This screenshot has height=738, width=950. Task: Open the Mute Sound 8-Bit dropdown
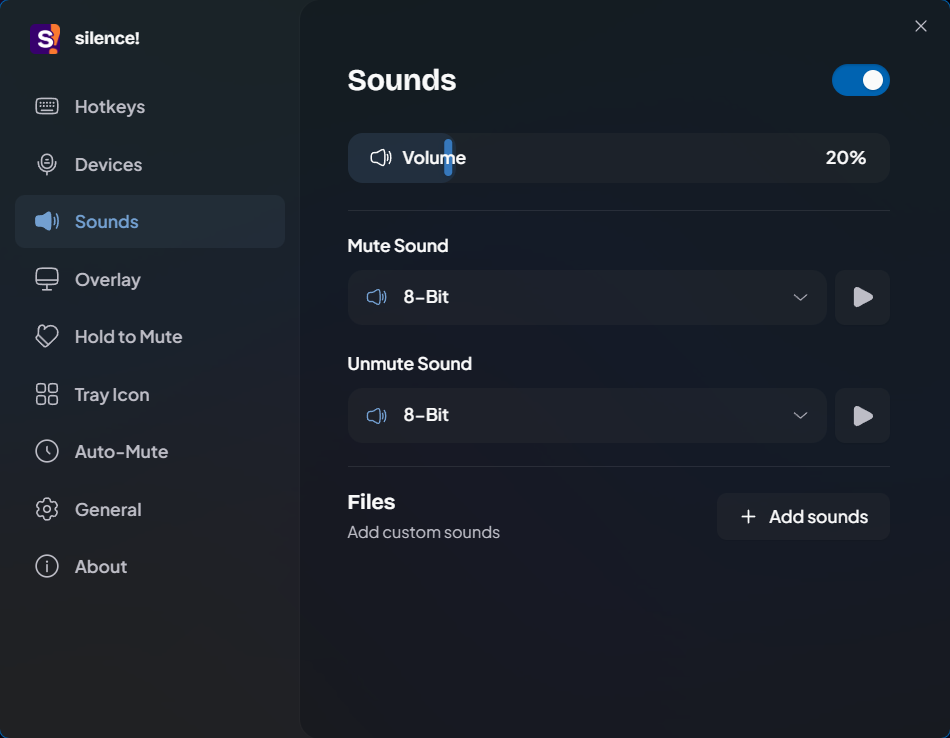[587, 298]
